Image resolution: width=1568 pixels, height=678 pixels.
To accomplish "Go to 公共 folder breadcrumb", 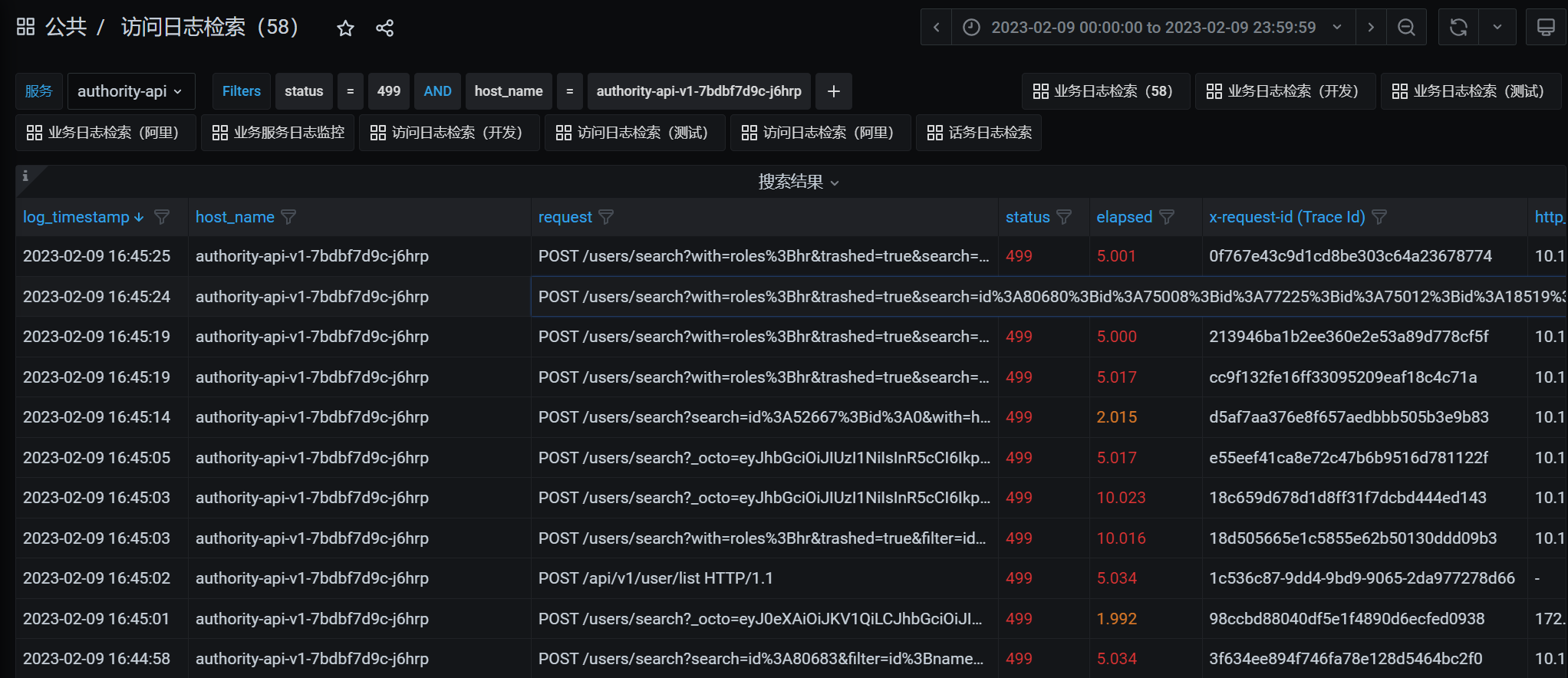I will click(66, 28).
